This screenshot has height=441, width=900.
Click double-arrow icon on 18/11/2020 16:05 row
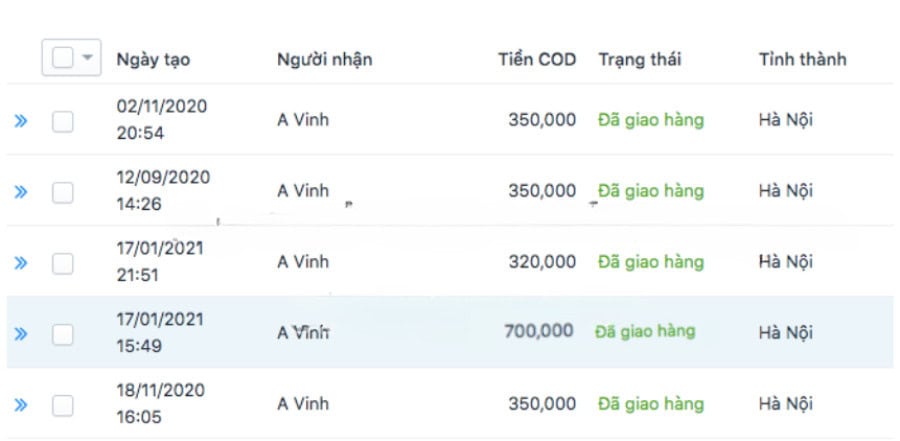[21, 405]
